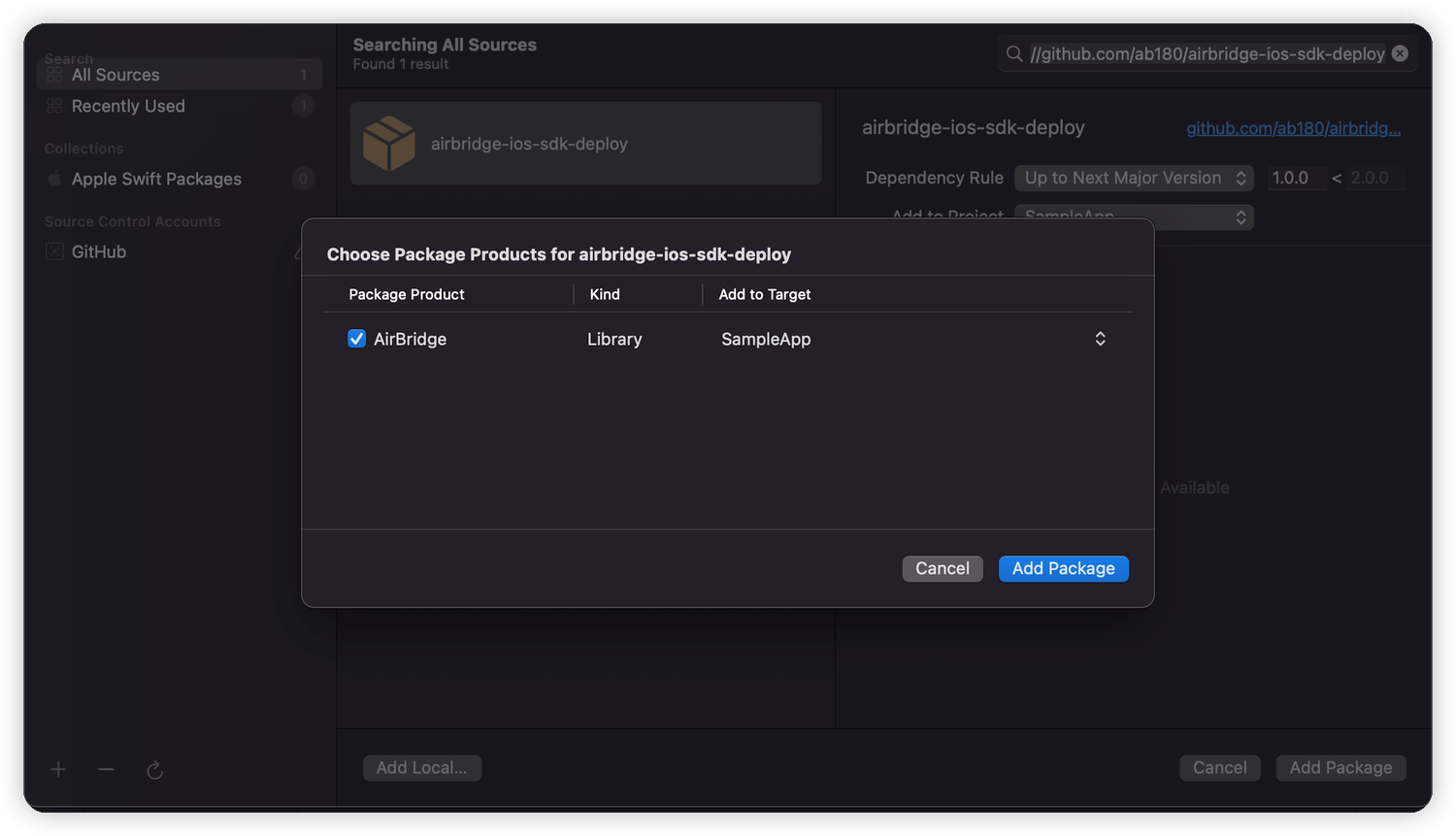The width and height of the screenshot is (1456, 836).
Task: Click the Collections section header
Action: coord(83,149)
